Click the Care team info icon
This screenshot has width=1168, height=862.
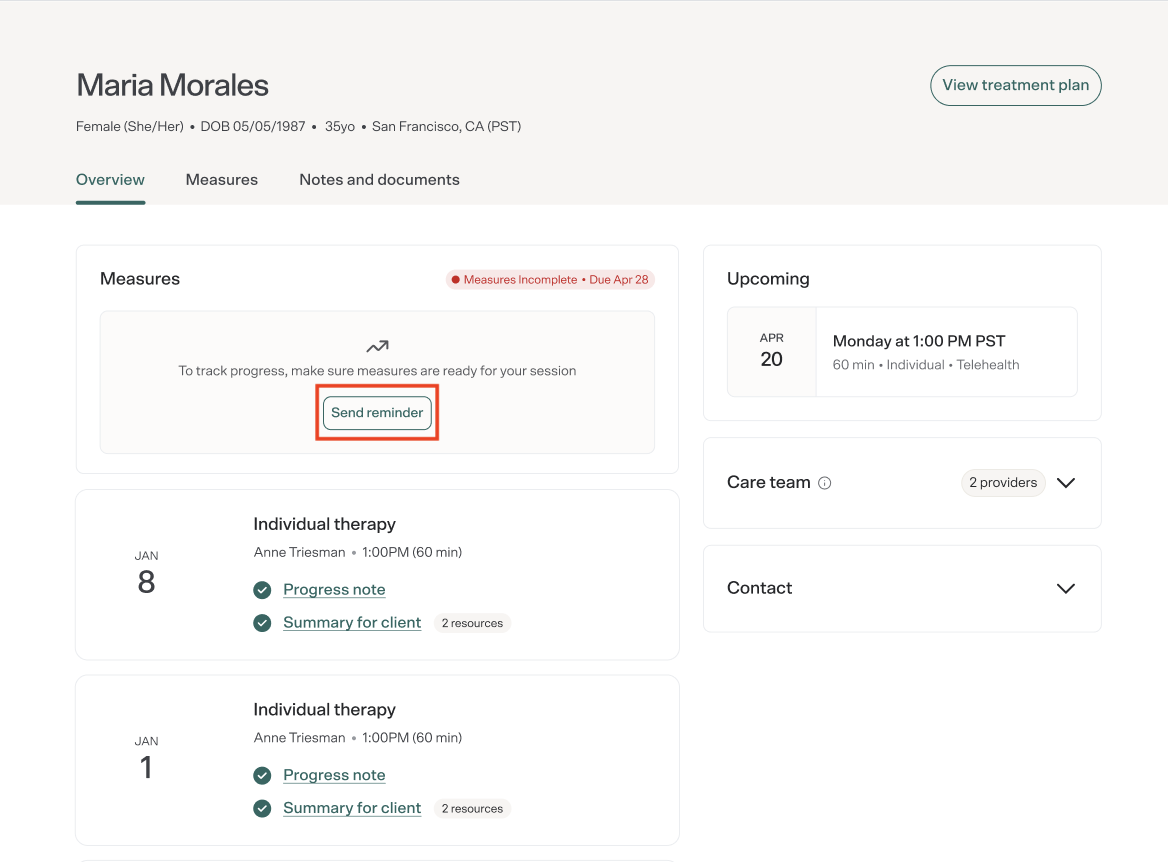(x=825, y=483)
